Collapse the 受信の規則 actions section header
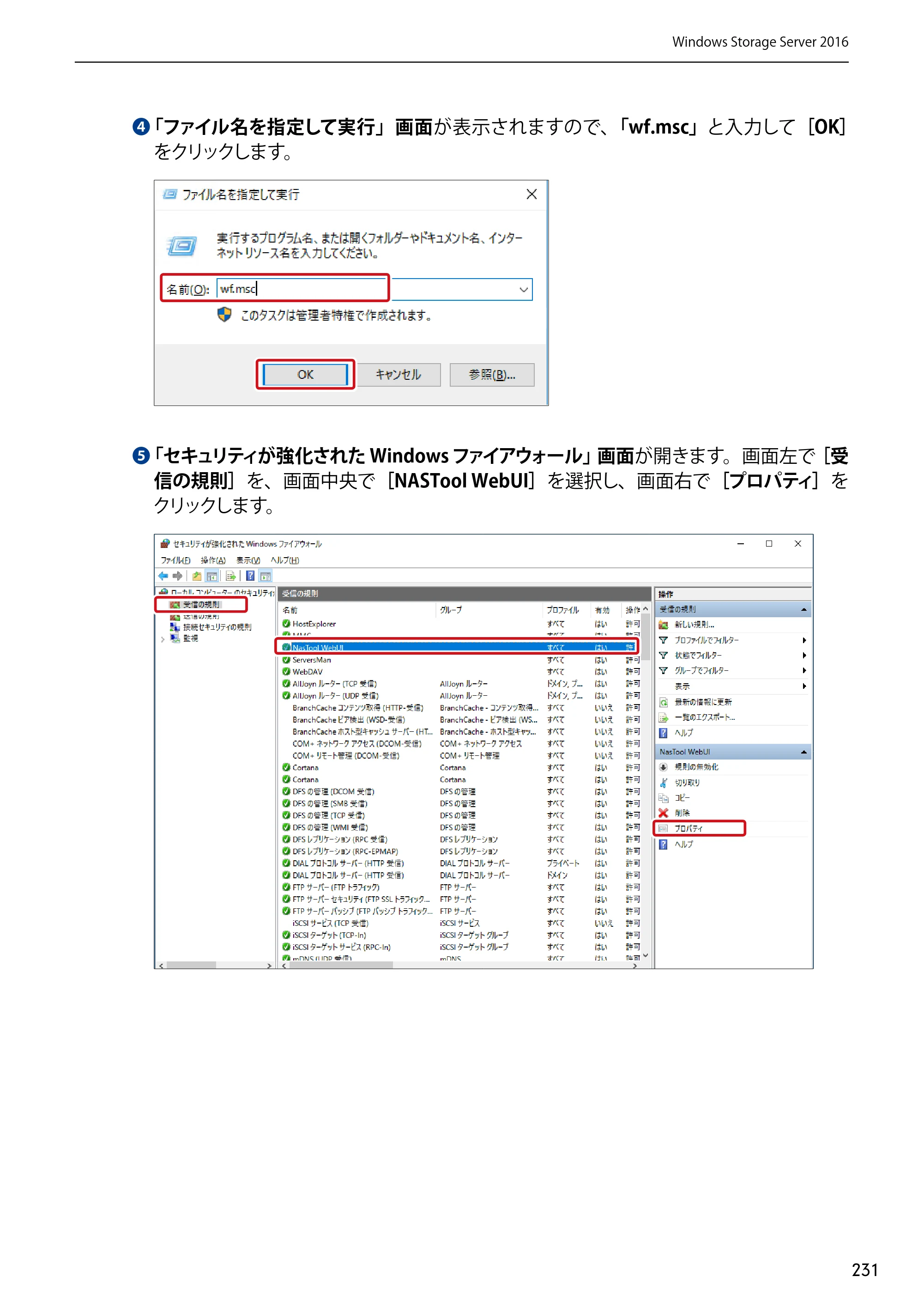 [804, 609]
